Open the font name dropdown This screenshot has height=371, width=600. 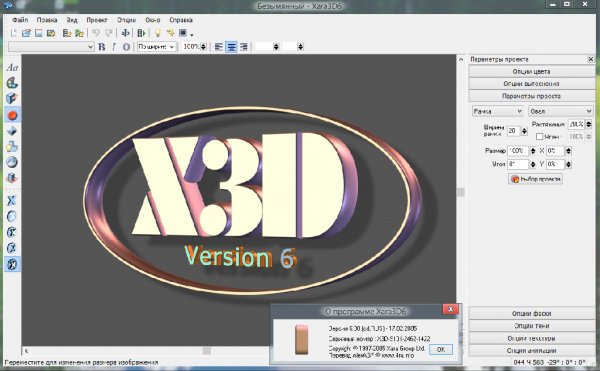[x=51, y=47]
